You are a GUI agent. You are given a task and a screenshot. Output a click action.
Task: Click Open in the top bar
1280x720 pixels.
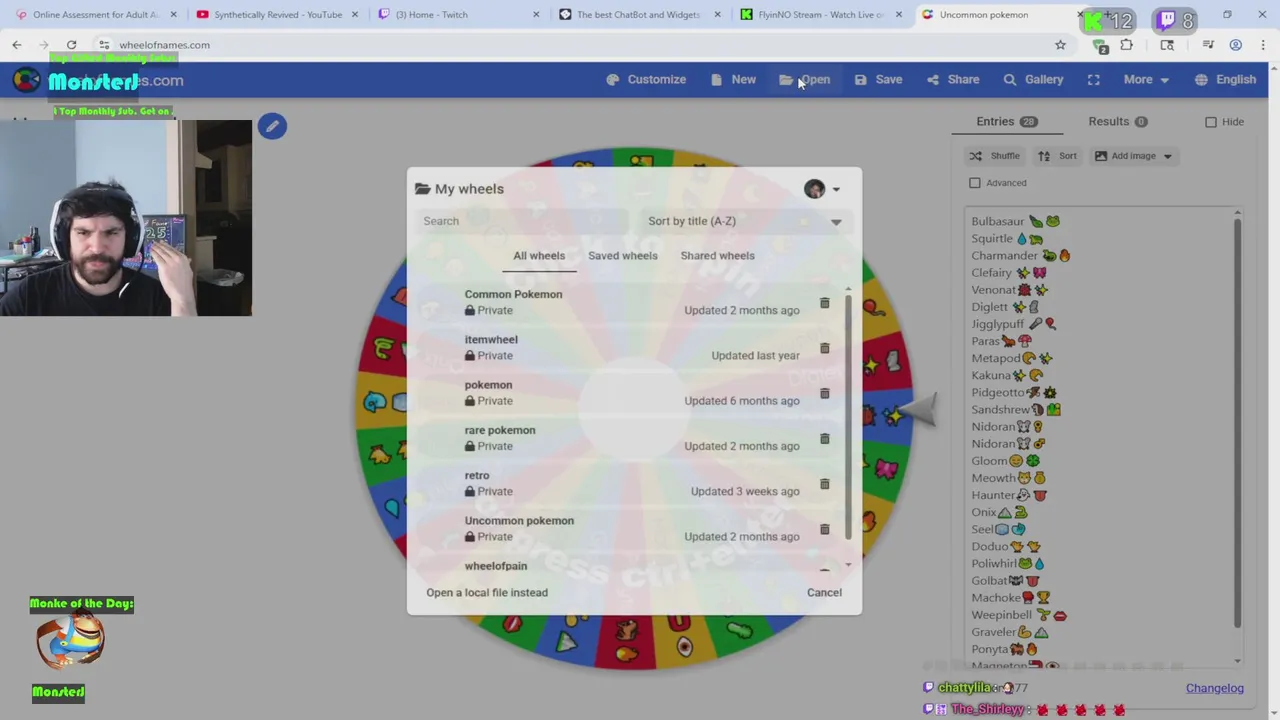click(805, 80)
